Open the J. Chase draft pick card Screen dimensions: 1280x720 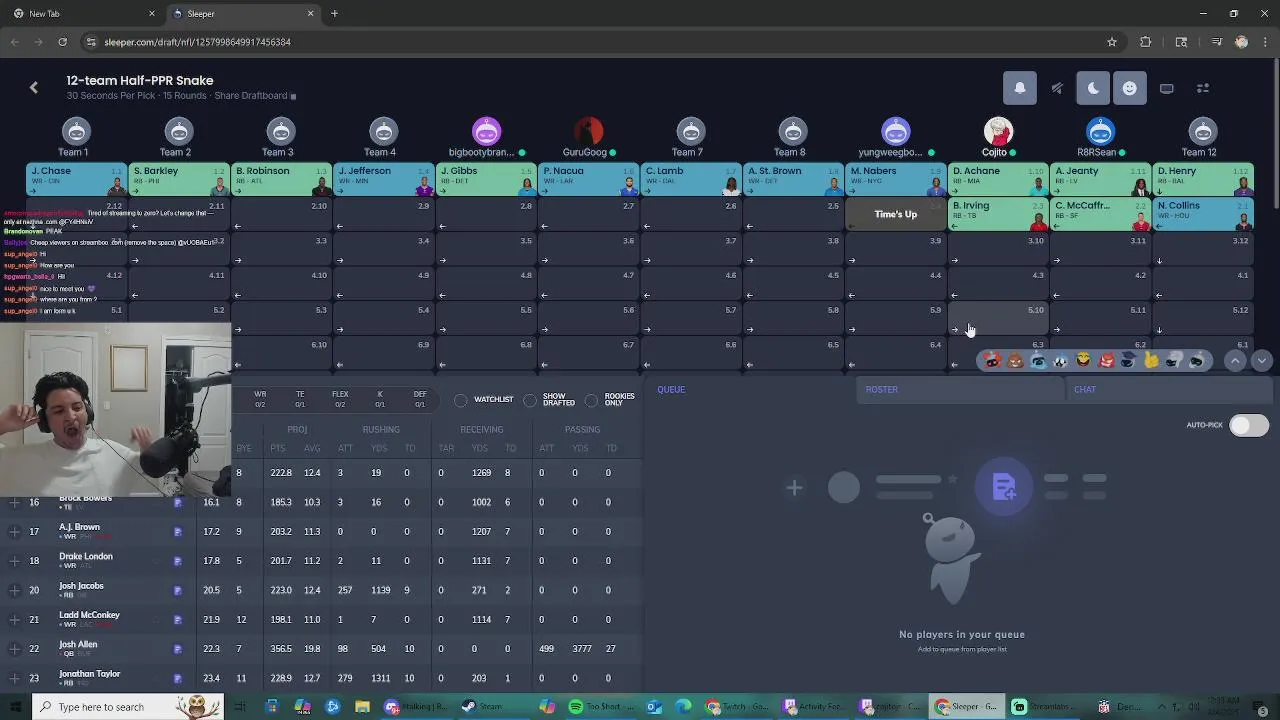[76, 179]
